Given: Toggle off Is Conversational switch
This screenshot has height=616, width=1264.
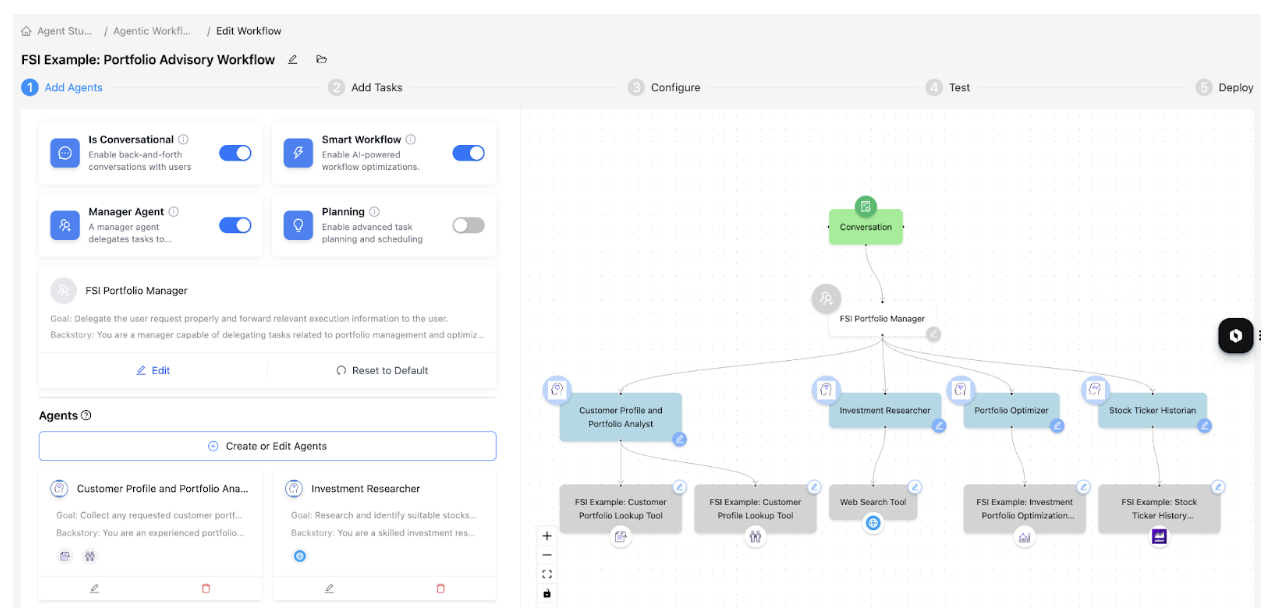Looking at the screenshot, I should coord(235,153).
